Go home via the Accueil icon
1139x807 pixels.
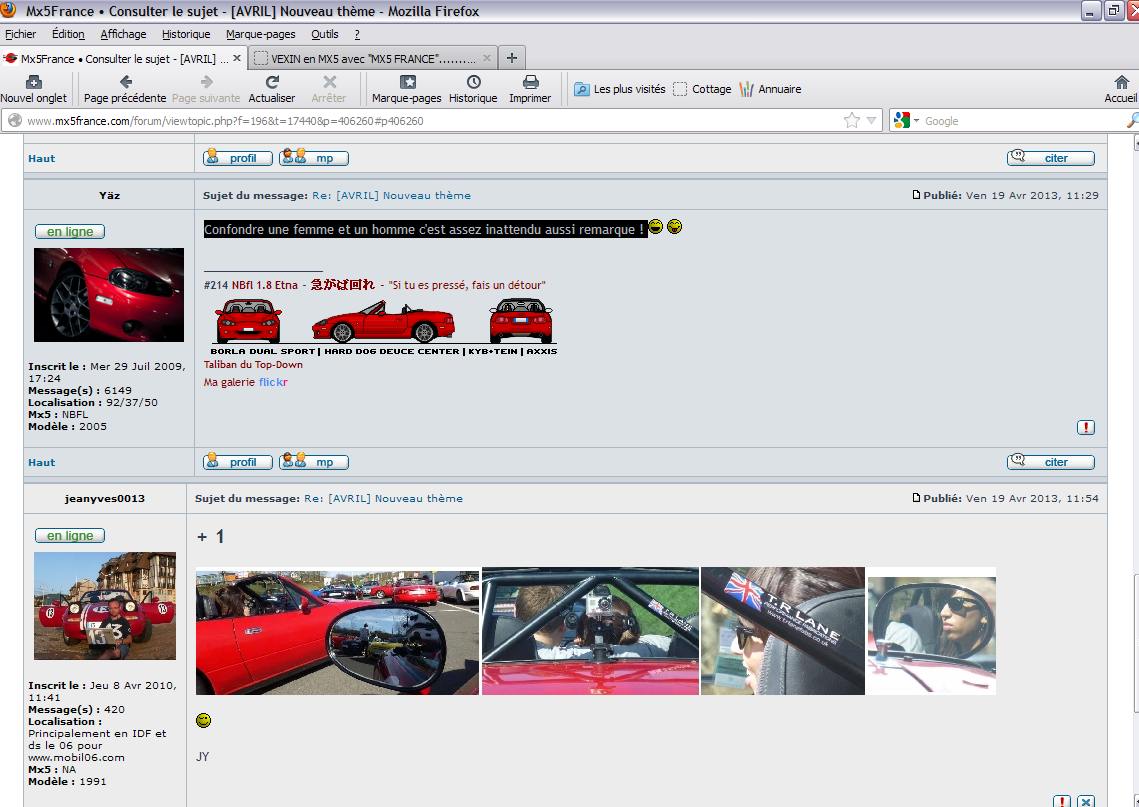(1121, 83)
